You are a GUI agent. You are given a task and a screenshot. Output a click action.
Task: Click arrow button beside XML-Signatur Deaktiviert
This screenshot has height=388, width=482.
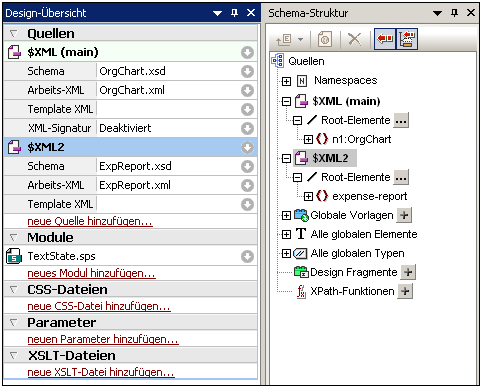click(x=247, y=128)
